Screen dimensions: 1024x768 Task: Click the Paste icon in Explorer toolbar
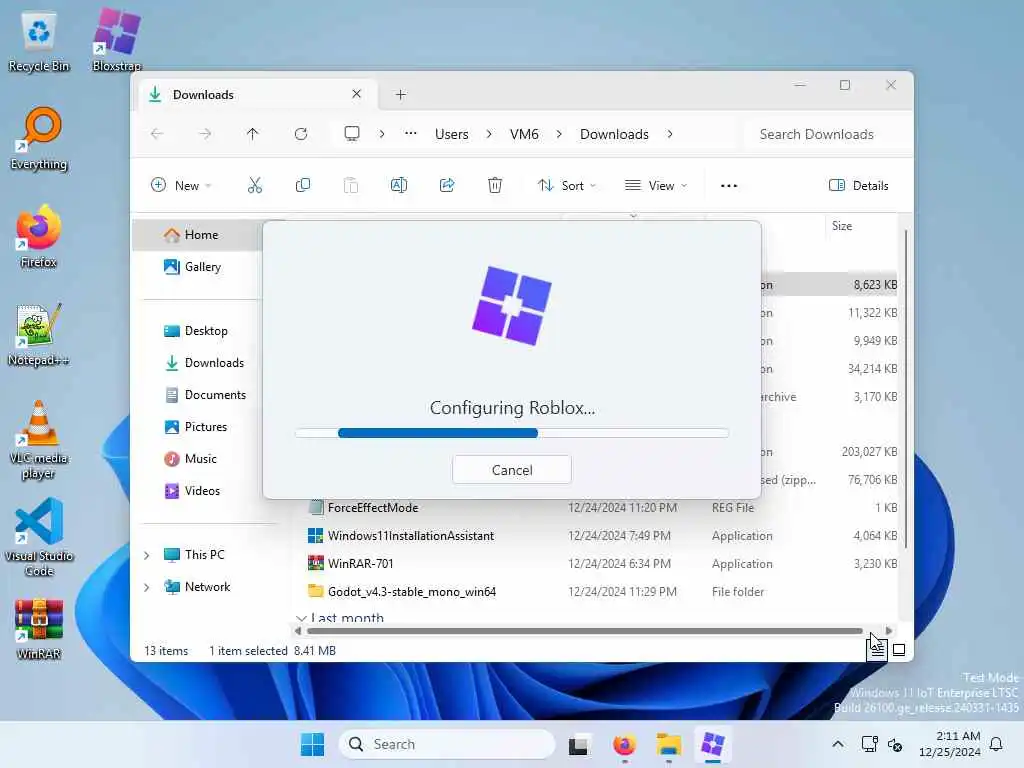pos(351,185)
